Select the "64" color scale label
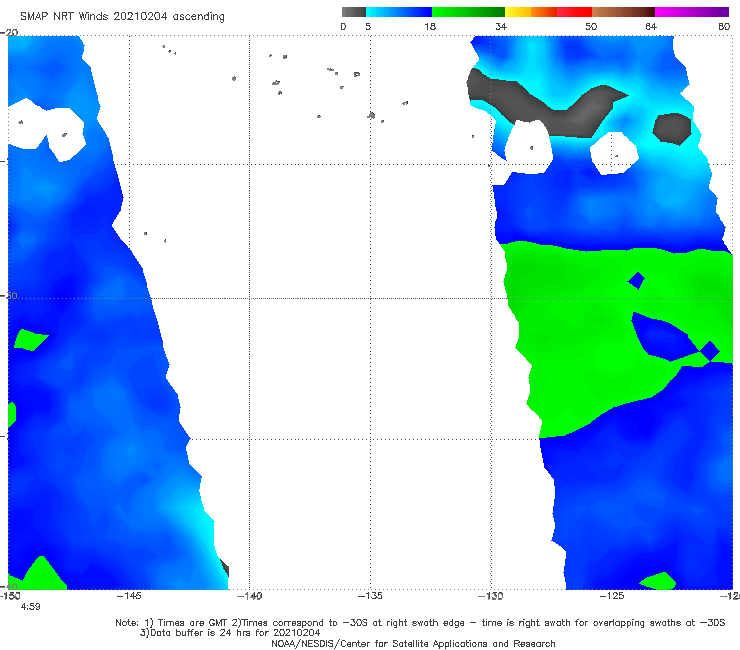The image size is (740, 650). (x=651, y=27)
